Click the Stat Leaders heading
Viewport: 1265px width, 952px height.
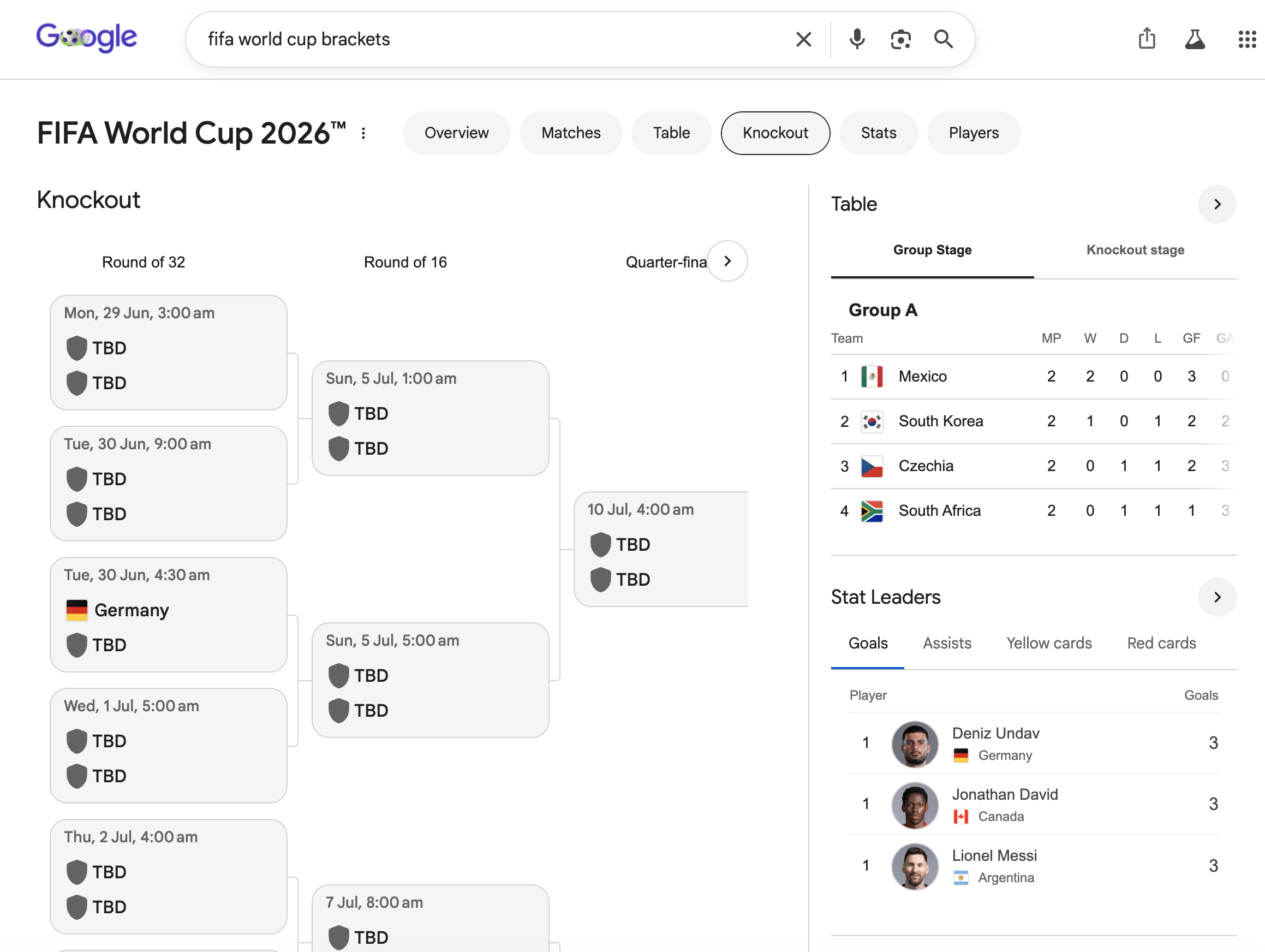point(885,597)
